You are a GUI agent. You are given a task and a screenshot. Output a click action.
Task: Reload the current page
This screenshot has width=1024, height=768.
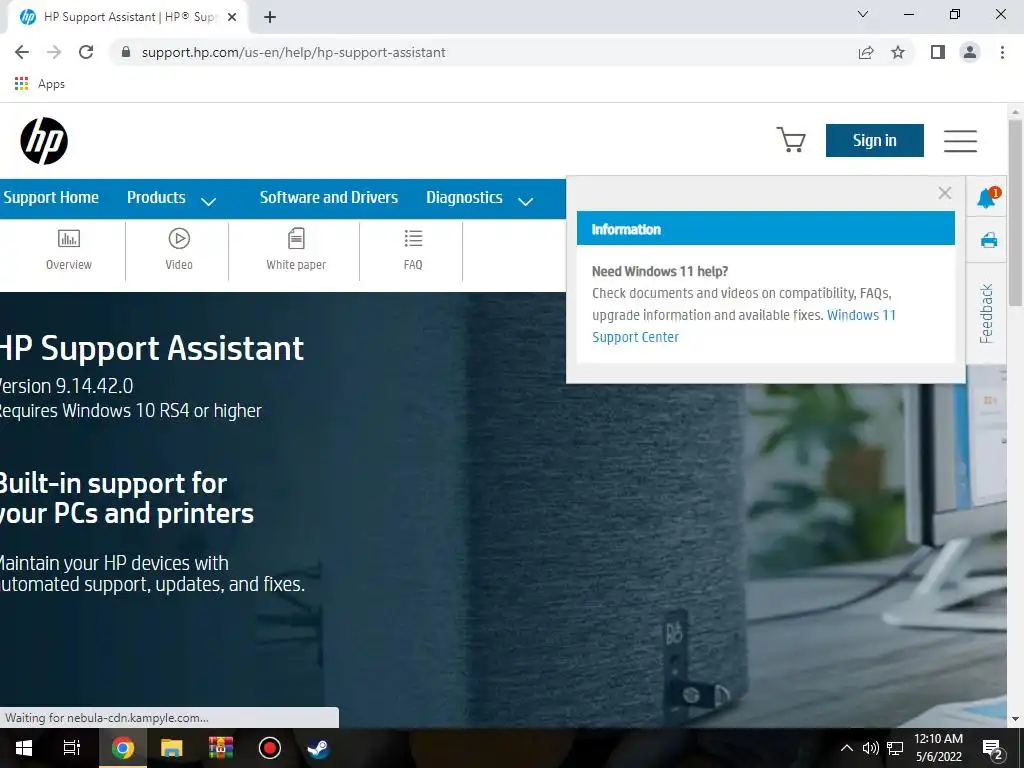point(86,52)
